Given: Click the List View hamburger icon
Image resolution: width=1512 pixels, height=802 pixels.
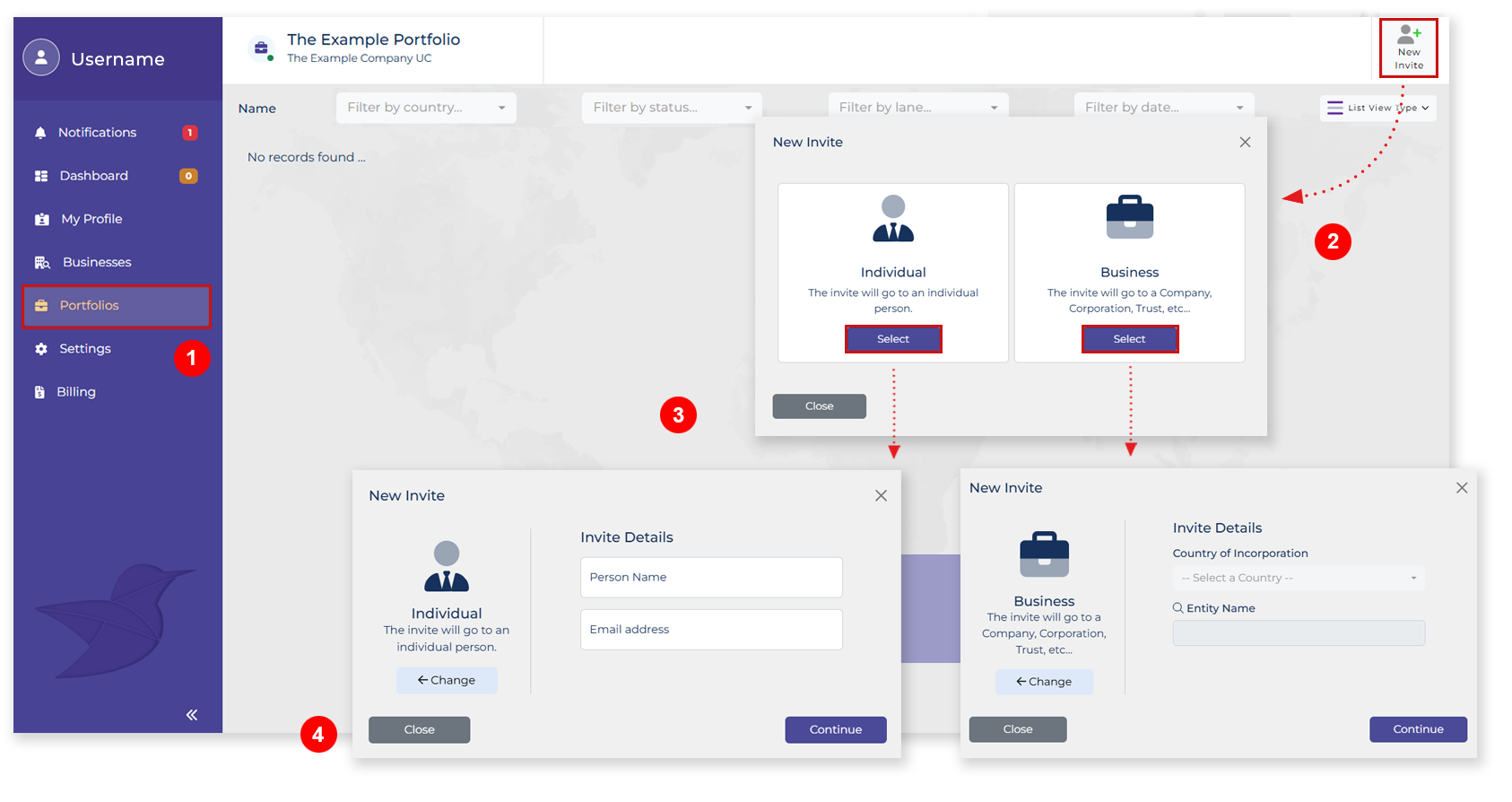Looking at the screenshot, I should [1335, 108].
